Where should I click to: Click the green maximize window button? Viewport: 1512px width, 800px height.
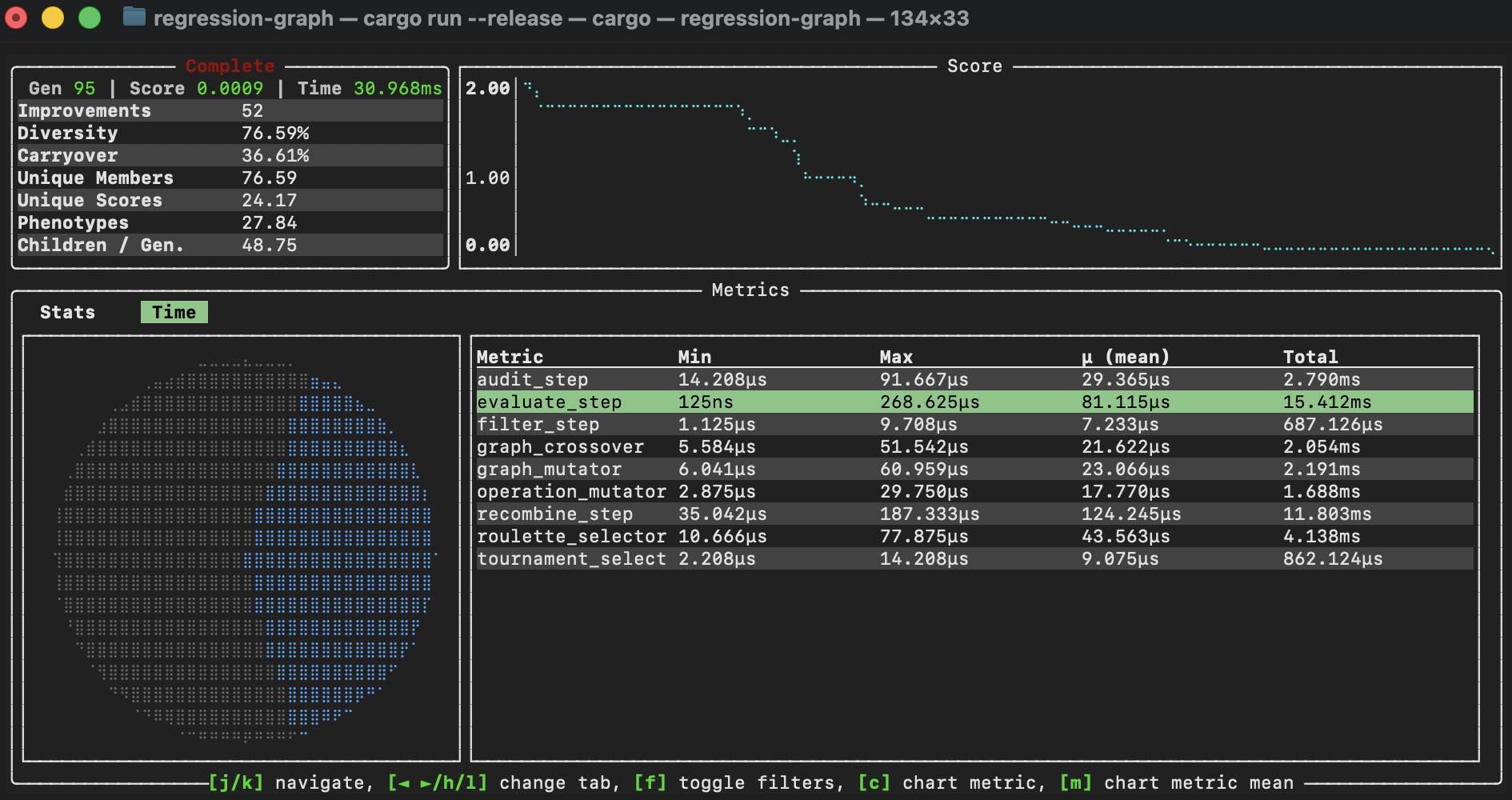(x=90, y=18)
